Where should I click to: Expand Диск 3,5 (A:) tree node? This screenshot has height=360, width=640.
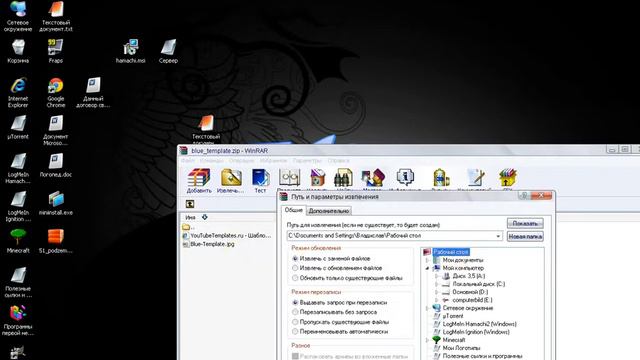(x=436, y=276)
